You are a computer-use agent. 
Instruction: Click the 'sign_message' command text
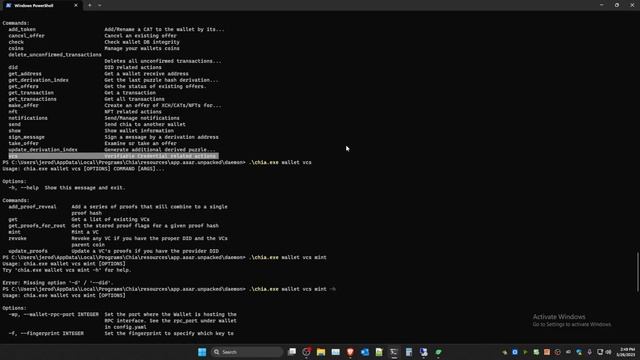click(x=27, y=137)
